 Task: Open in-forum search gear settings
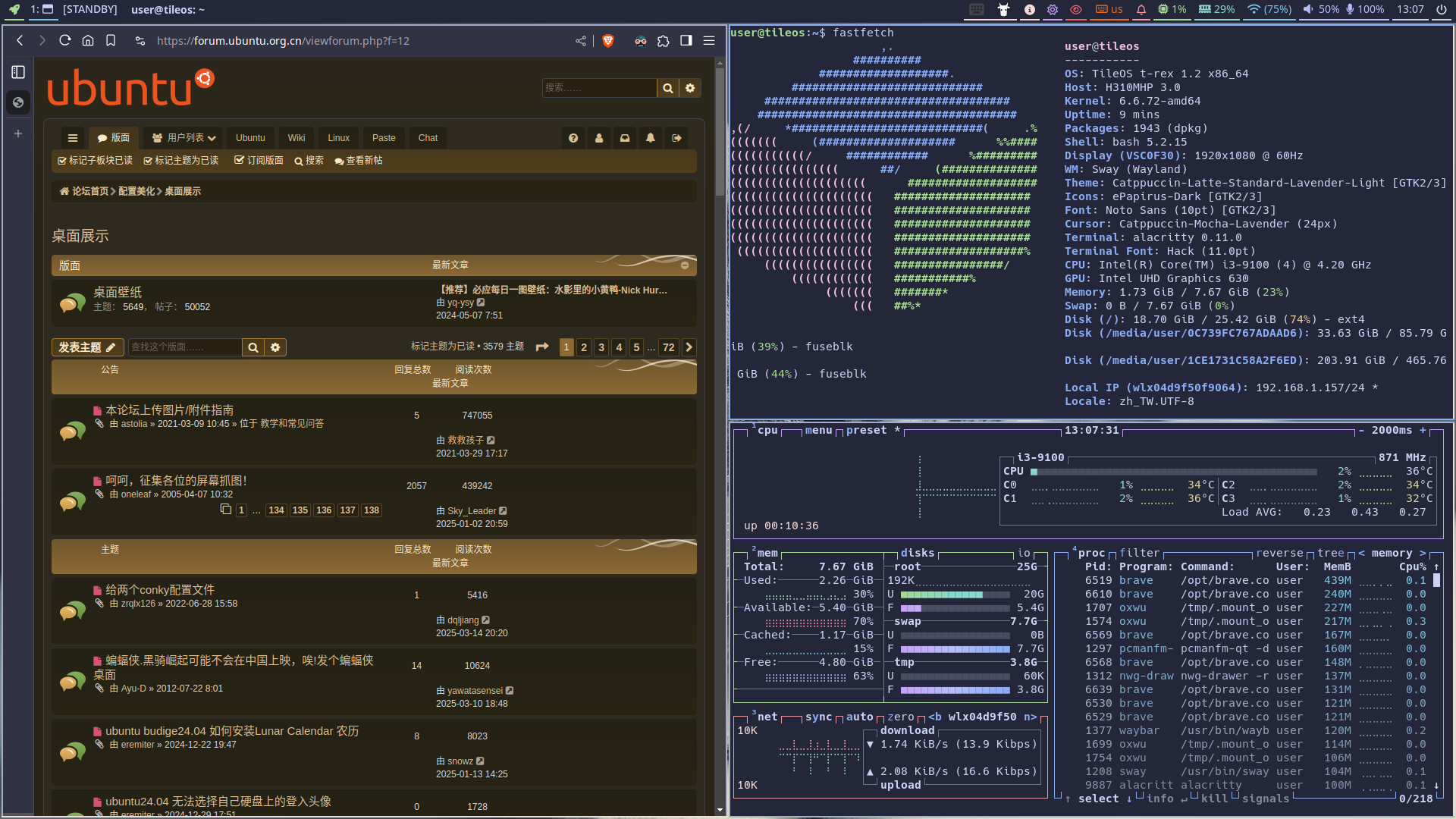pyautogui.click(x=275, y=347)
